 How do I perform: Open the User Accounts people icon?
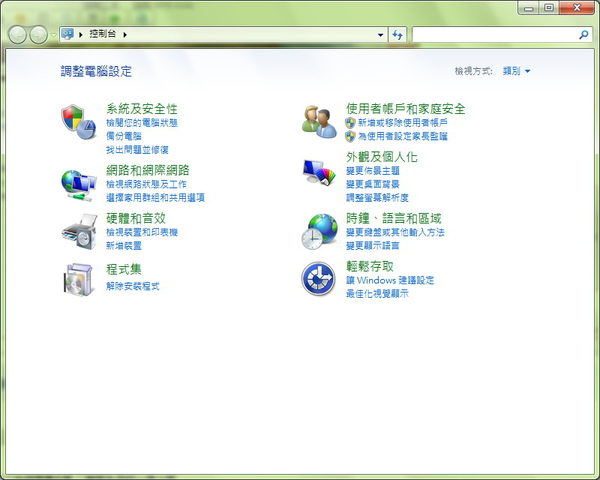coord(319,122)
